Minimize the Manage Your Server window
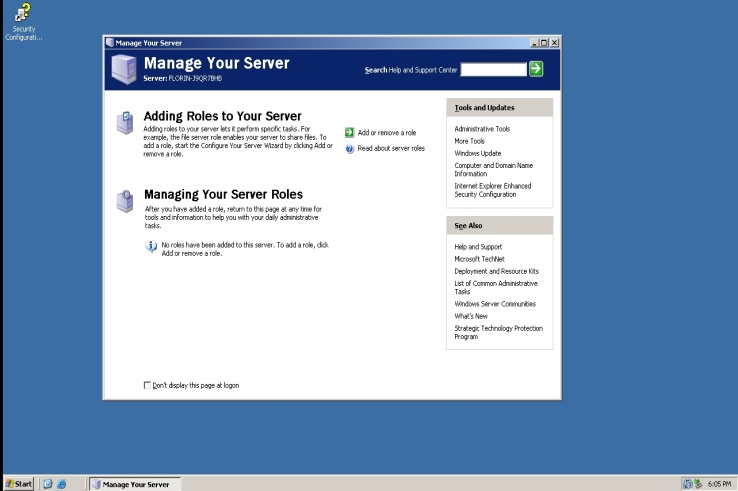Viewport: 738px width, 491px height. pos(534,43)
